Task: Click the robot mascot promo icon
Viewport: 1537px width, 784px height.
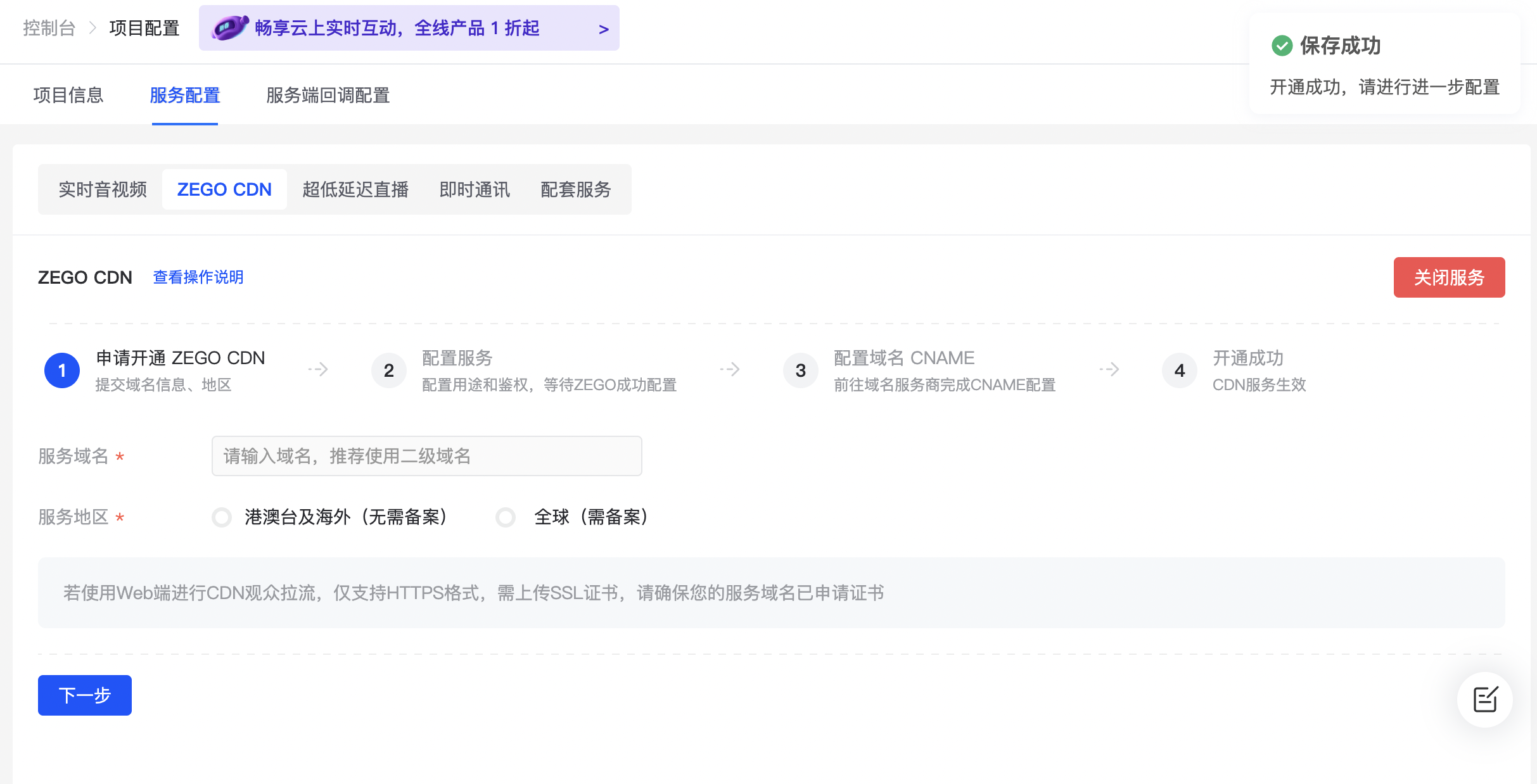Action: tap(229, 28)
